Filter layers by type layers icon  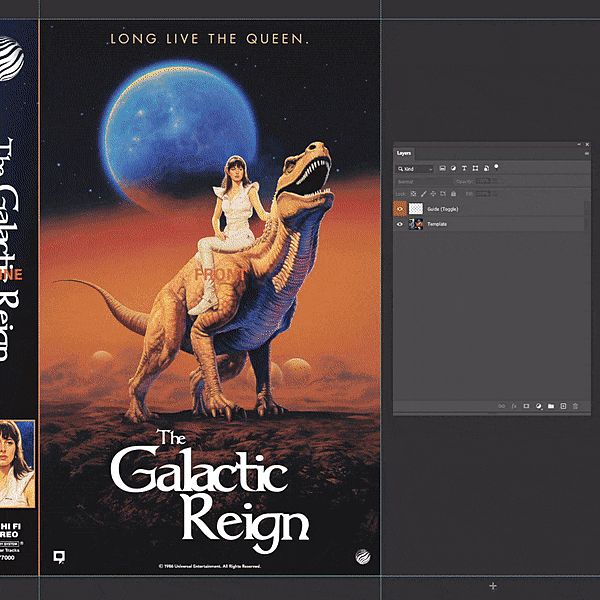464,168
